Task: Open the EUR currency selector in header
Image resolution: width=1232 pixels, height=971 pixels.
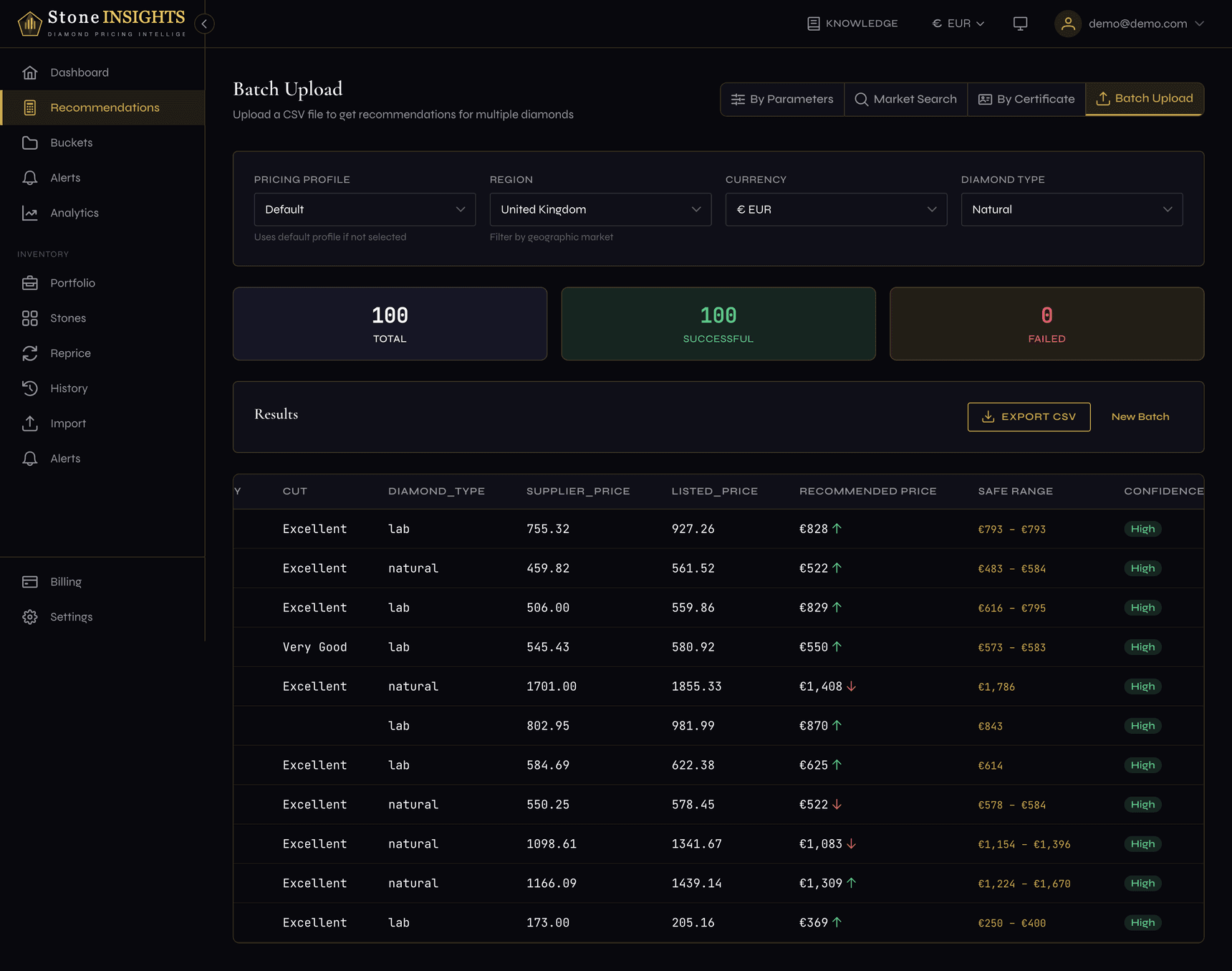Action: tap(958, 23)
